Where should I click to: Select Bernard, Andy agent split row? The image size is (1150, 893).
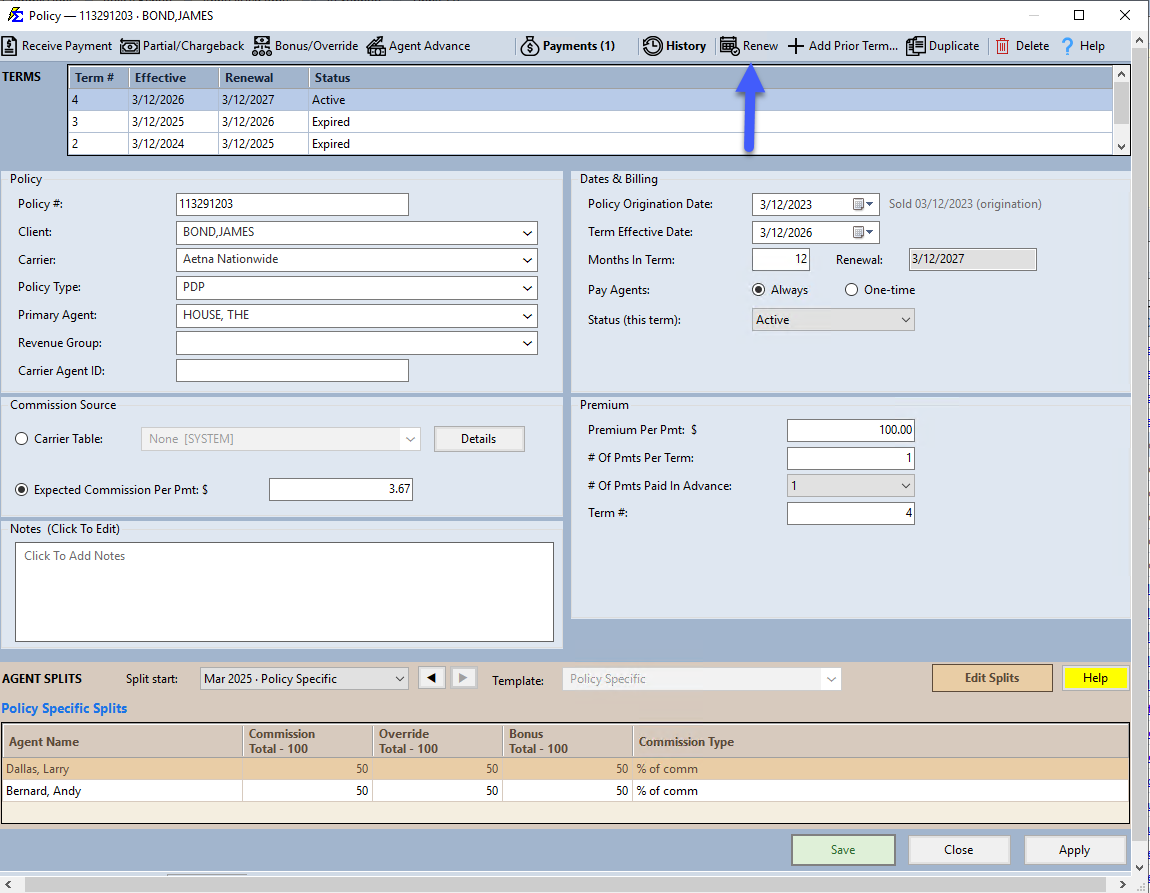(565, 791)
